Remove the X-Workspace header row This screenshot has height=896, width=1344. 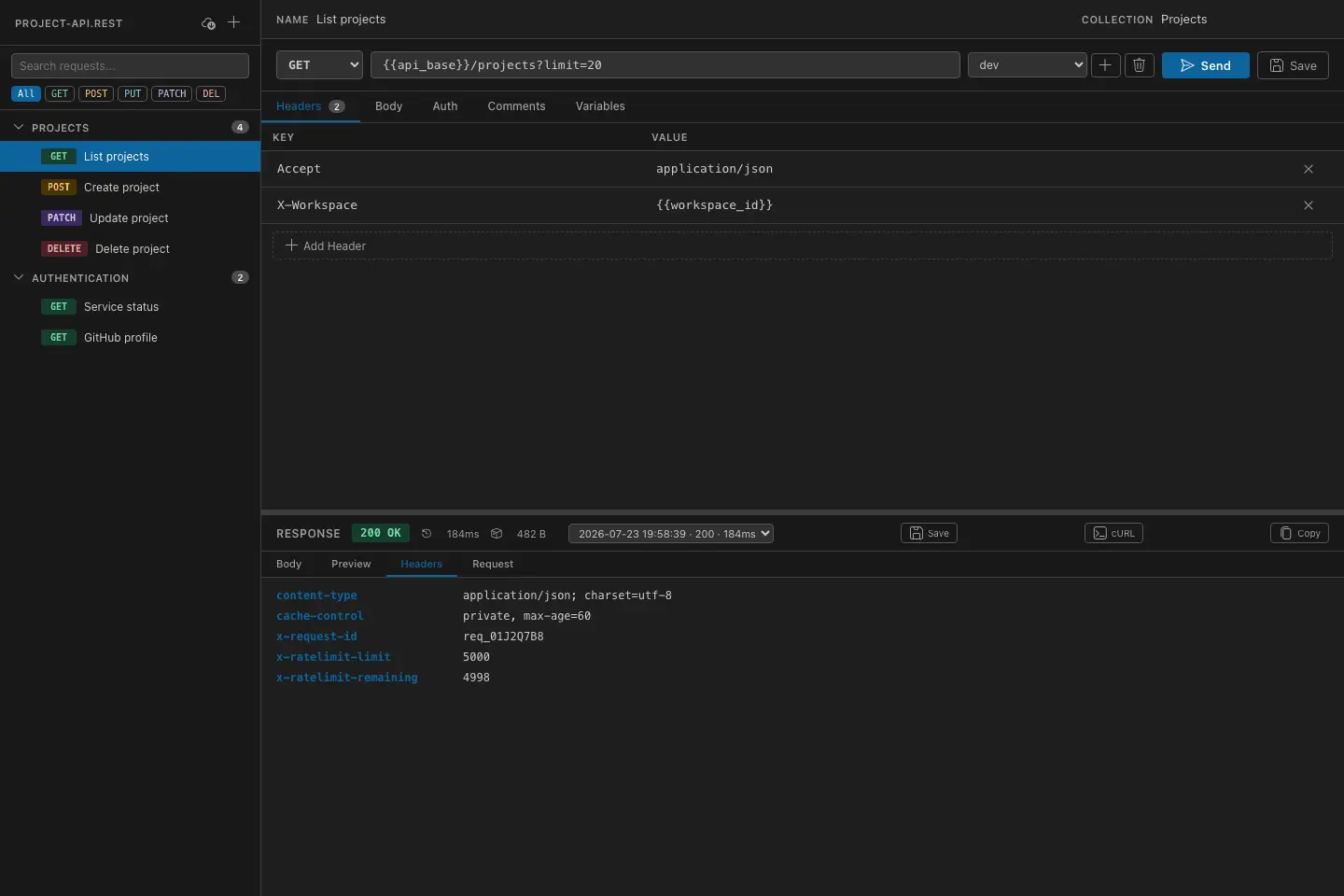[1309, 205]
